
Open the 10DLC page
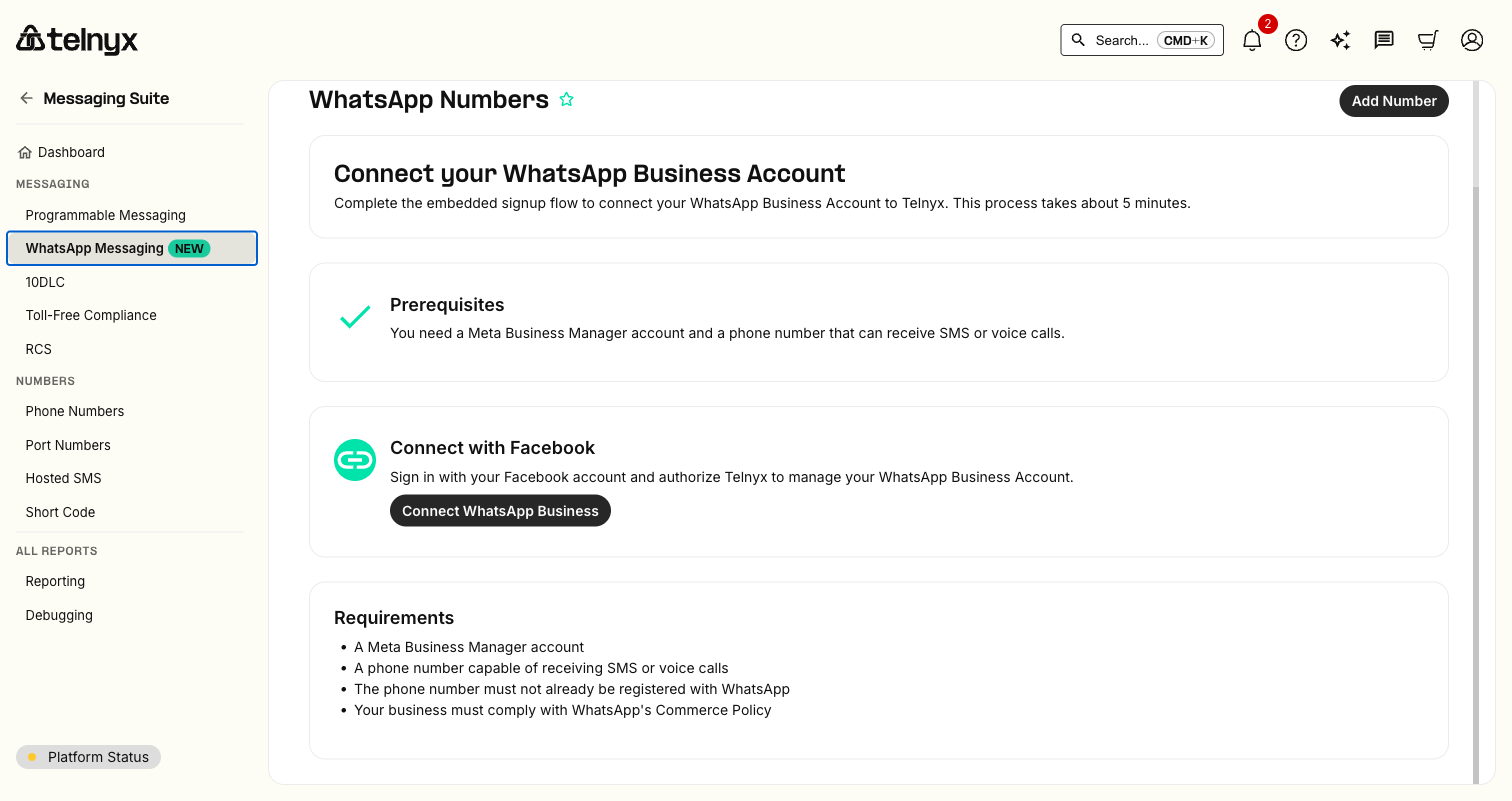click(45, 282)
